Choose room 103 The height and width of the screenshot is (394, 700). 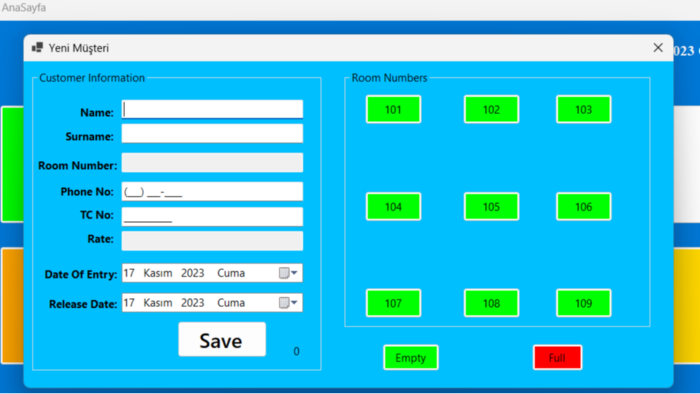pyautogui.click(x=583, y=109)
